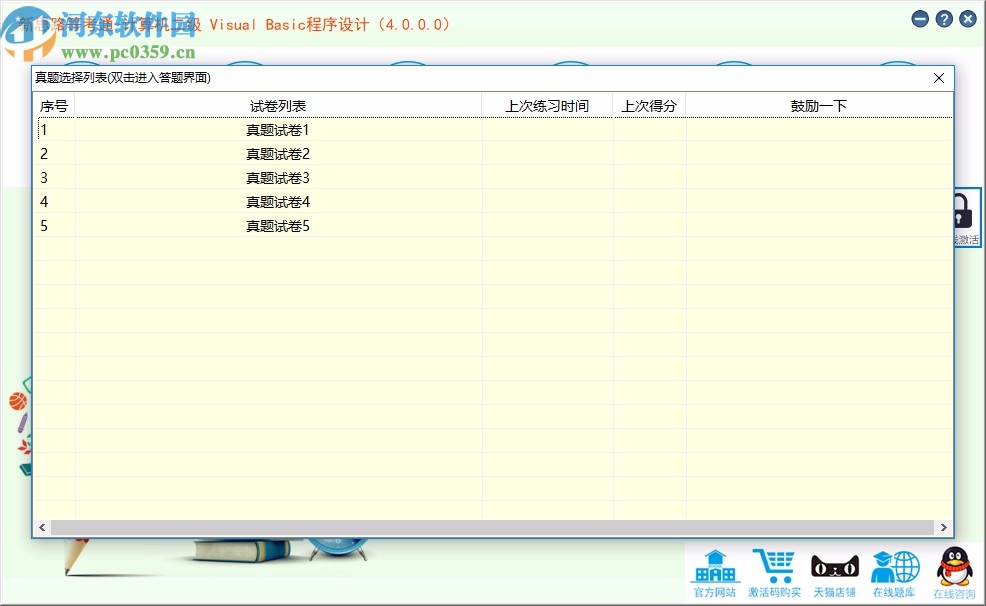Minimize the application window
The image size is (986, 606).
pos(919,18)
